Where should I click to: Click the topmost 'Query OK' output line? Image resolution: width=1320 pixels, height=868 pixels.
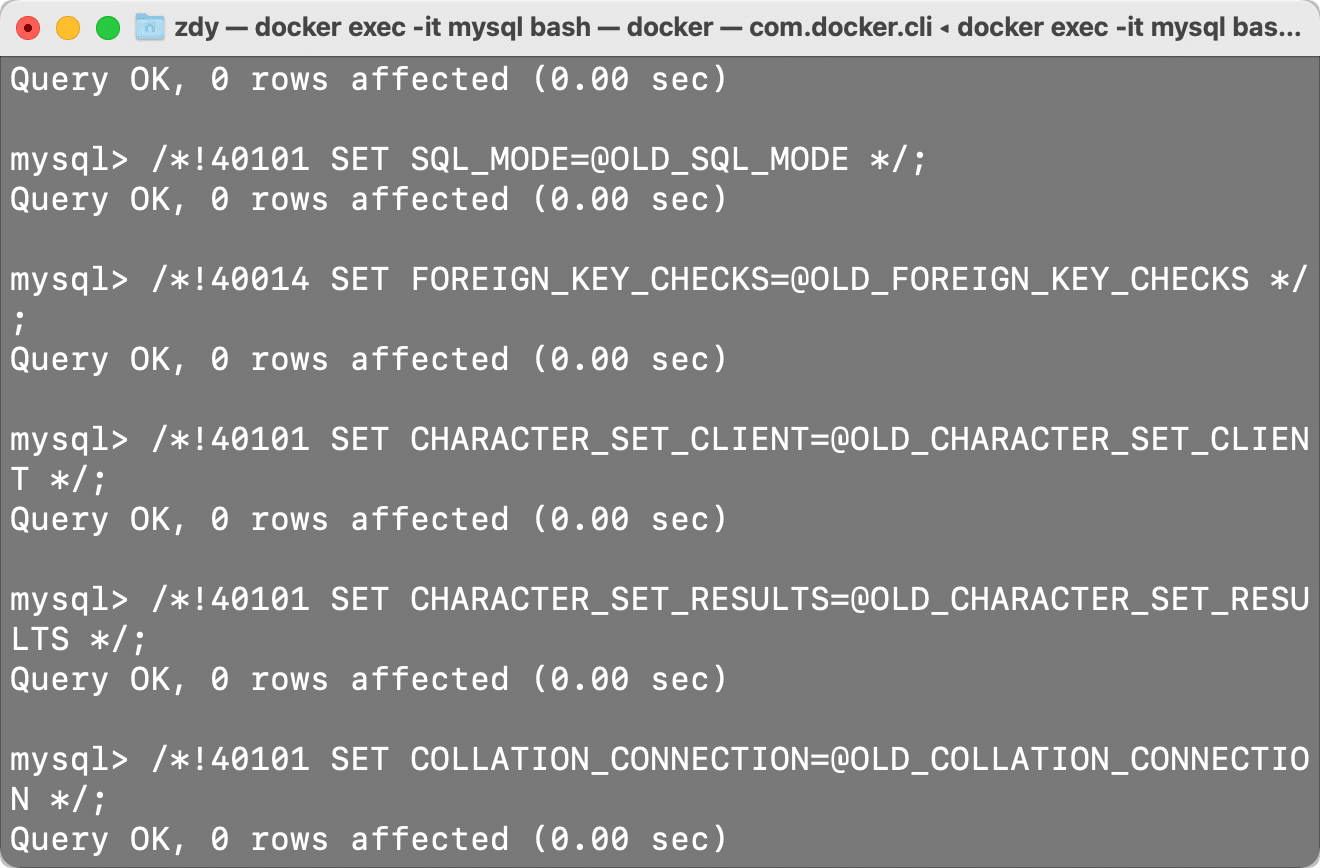368,79
